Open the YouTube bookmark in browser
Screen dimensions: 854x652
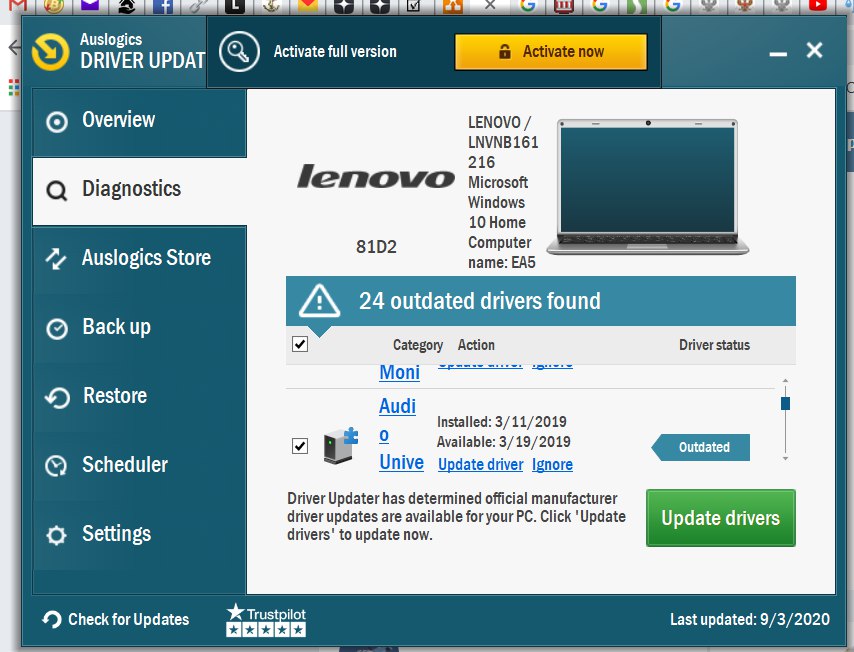(818, 5)
